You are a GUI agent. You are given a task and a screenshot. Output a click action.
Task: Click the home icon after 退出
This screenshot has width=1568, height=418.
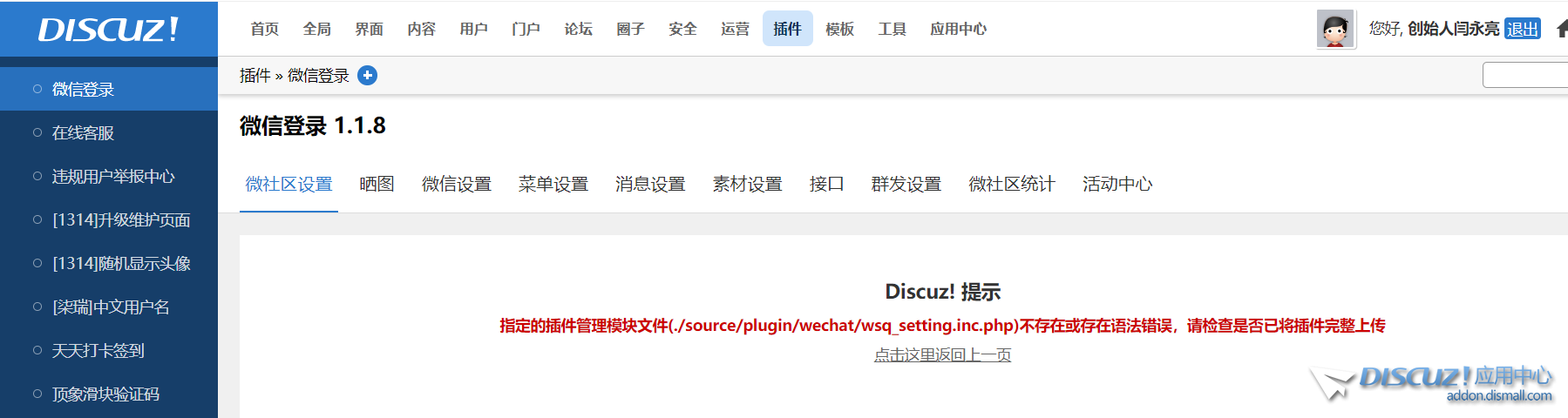click(1562, 29)
